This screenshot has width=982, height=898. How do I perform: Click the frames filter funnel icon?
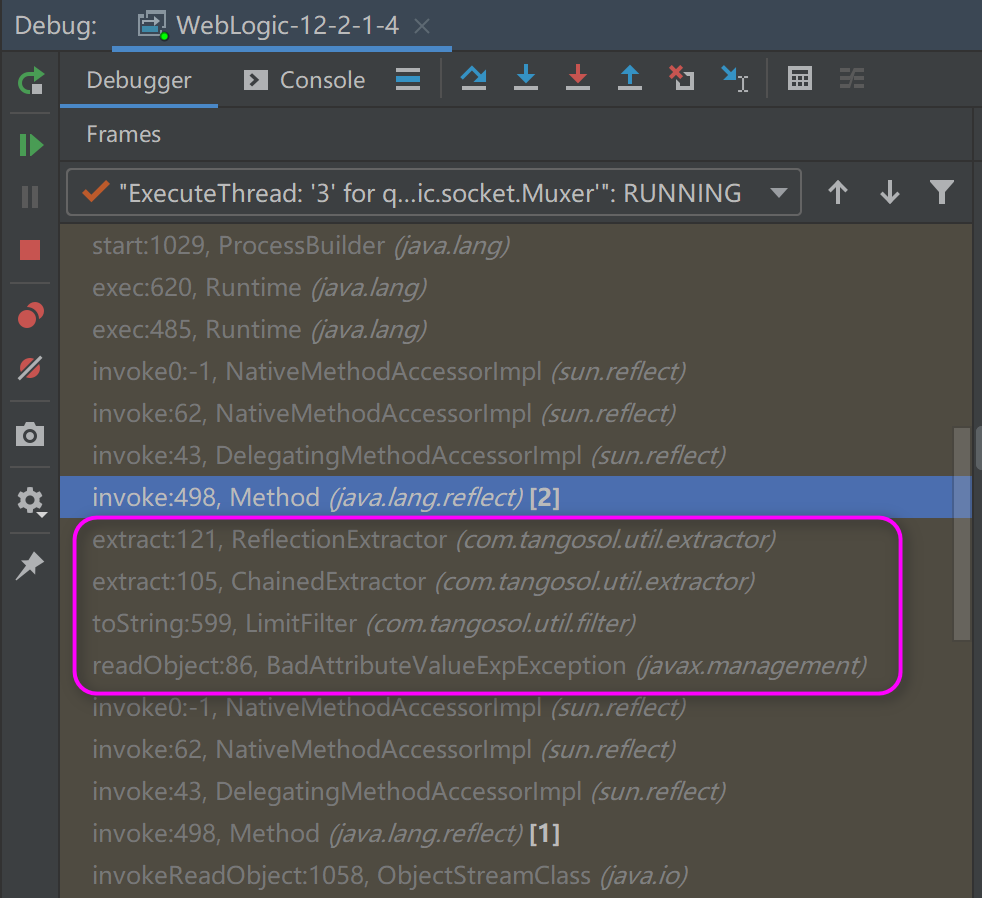(x=941, y=192)
